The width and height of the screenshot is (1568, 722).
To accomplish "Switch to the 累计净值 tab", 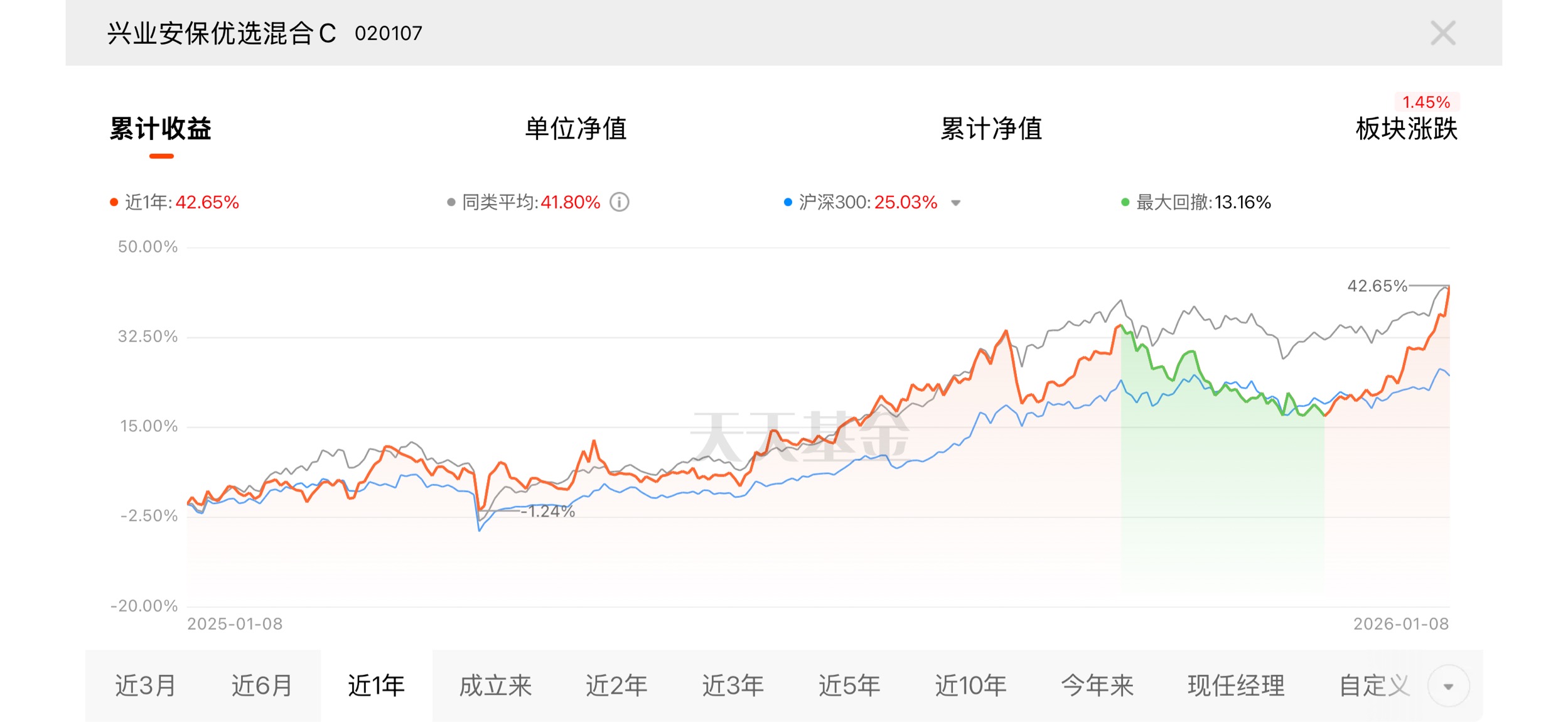I will point(991,129).
